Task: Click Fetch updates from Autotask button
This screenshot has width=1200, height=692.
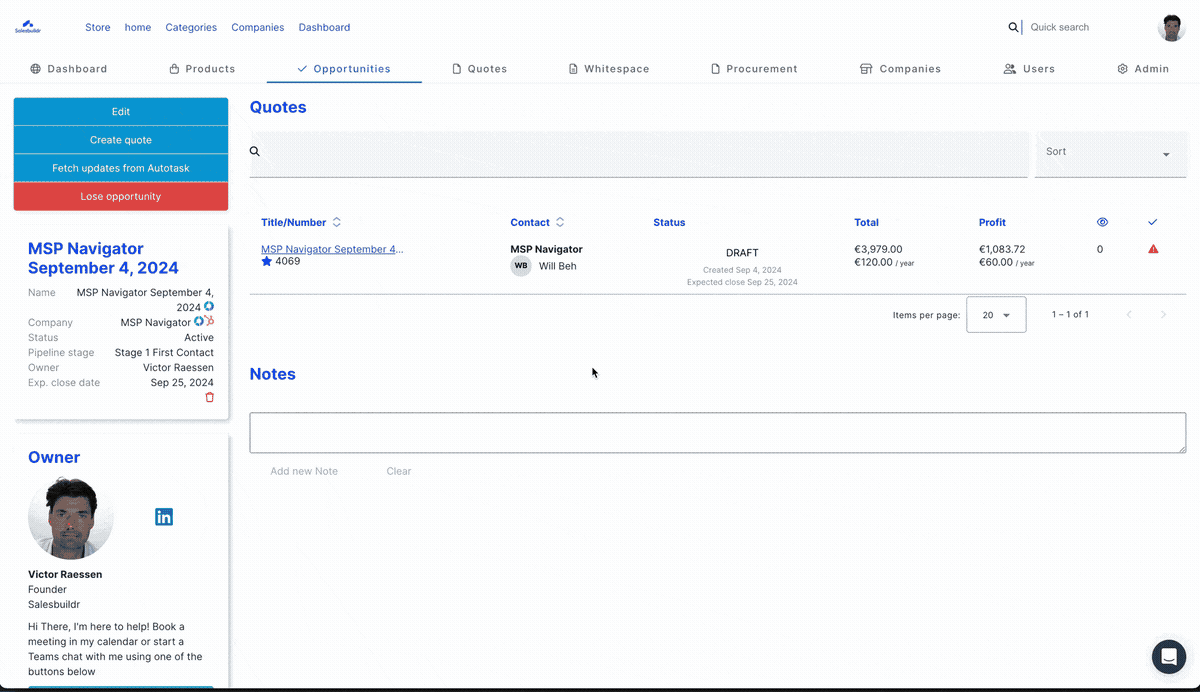Action: pos(121,168)
